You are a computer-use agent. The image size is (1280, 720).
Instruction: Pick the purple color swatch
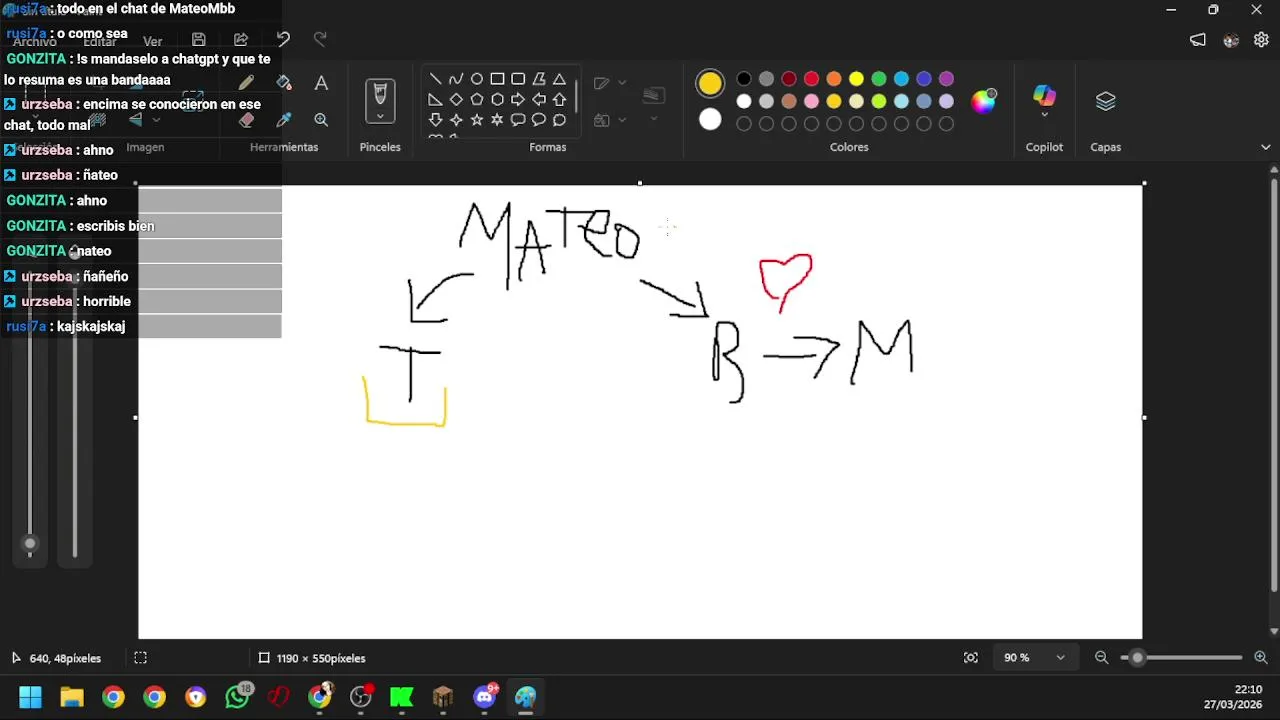coord(946,79)
